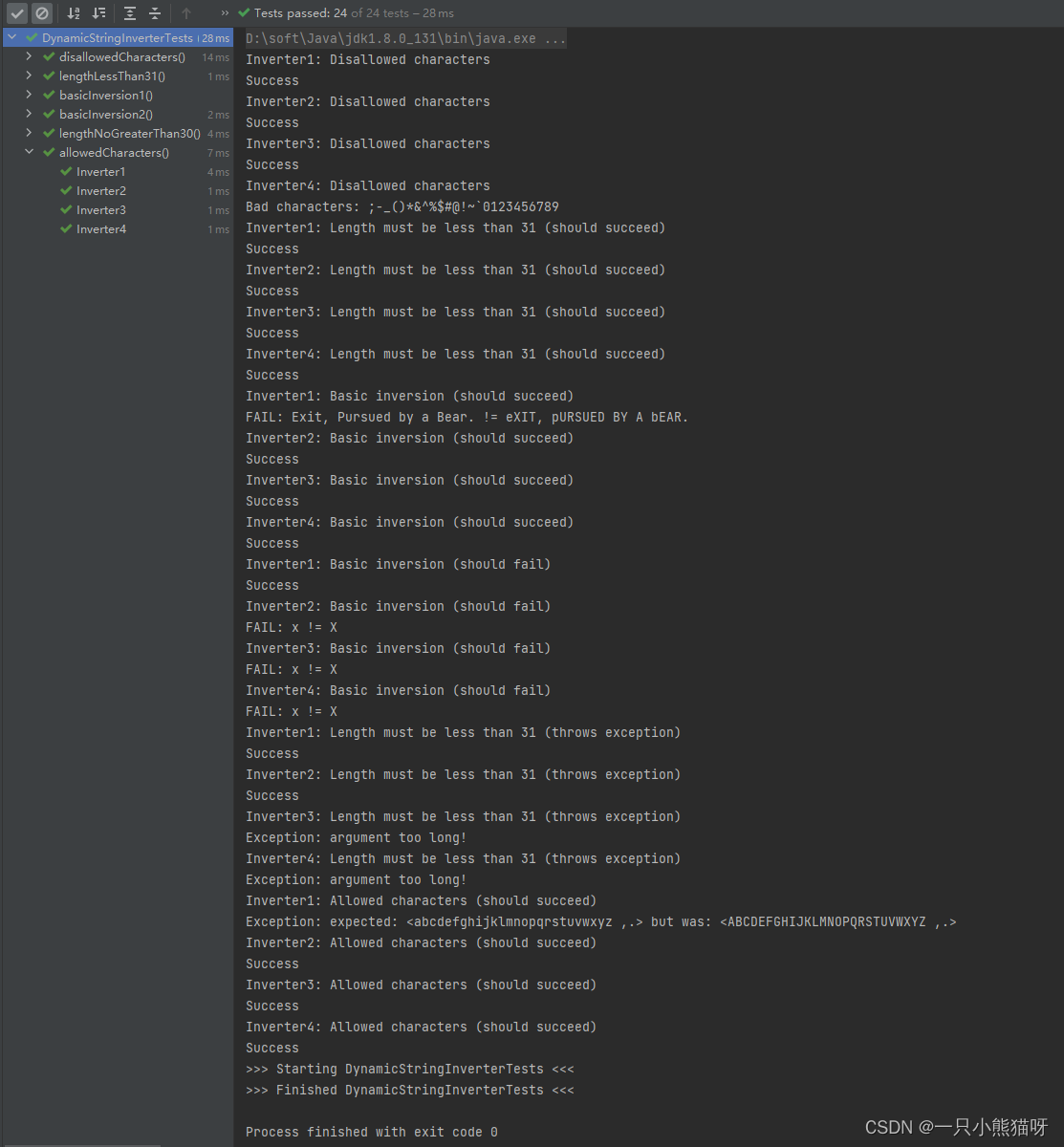This screenshot has width=1064, height=1147.
Task: Click 'Inverter2: Basic inversion (should fail)' line
Action: (399, 606)
